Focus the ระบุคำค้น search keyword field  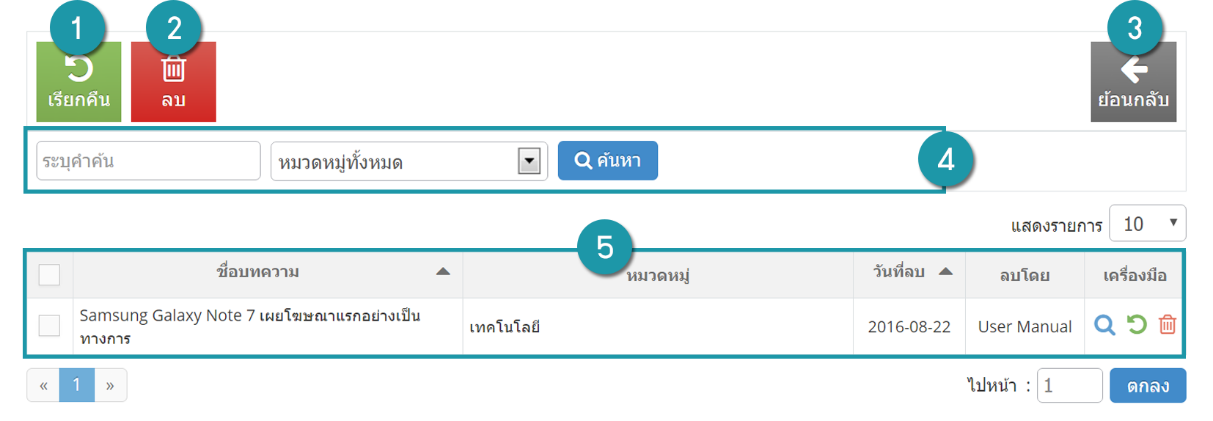coord(149,161)
